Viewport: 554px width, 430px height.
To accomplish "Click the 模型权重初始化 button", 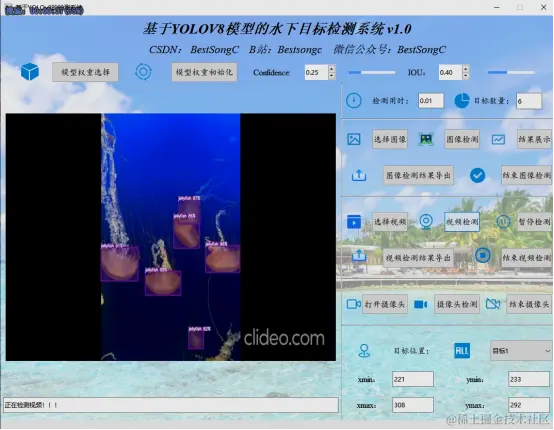I will (204, 72).
